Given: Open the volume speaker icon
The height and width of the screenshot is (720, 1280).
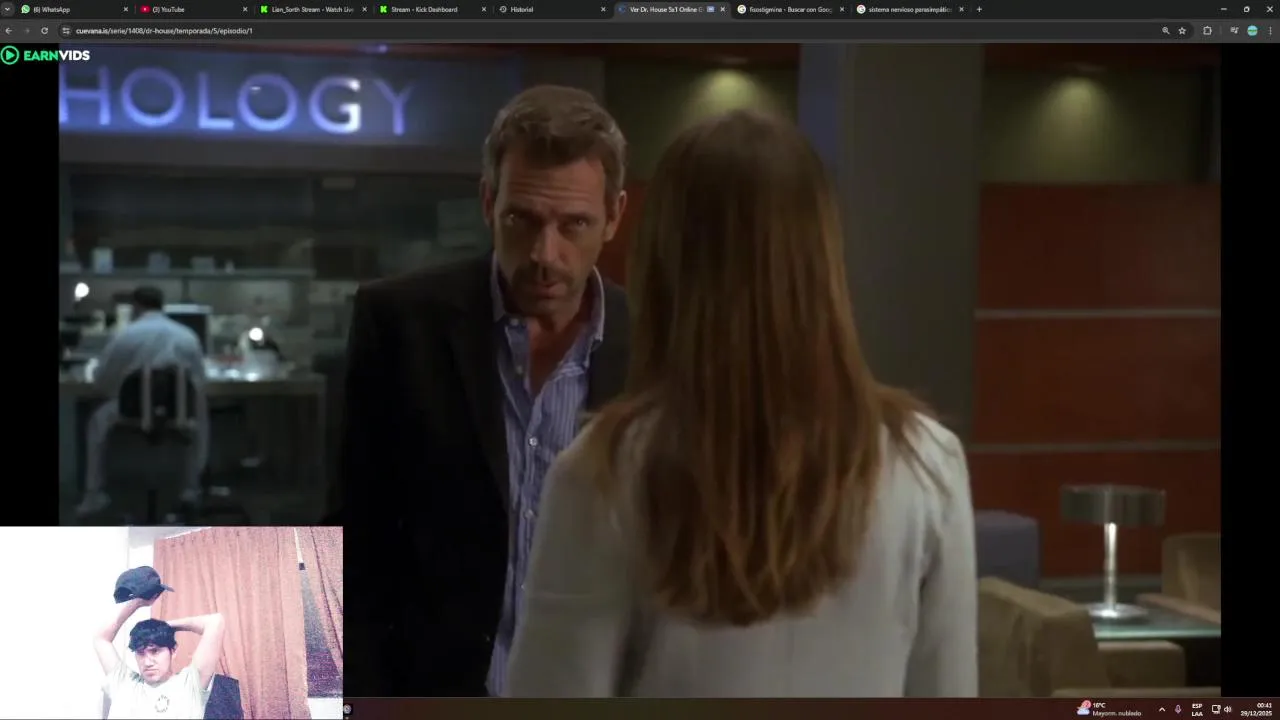Looking at the screenshot, I should [x=1227, y=709].
